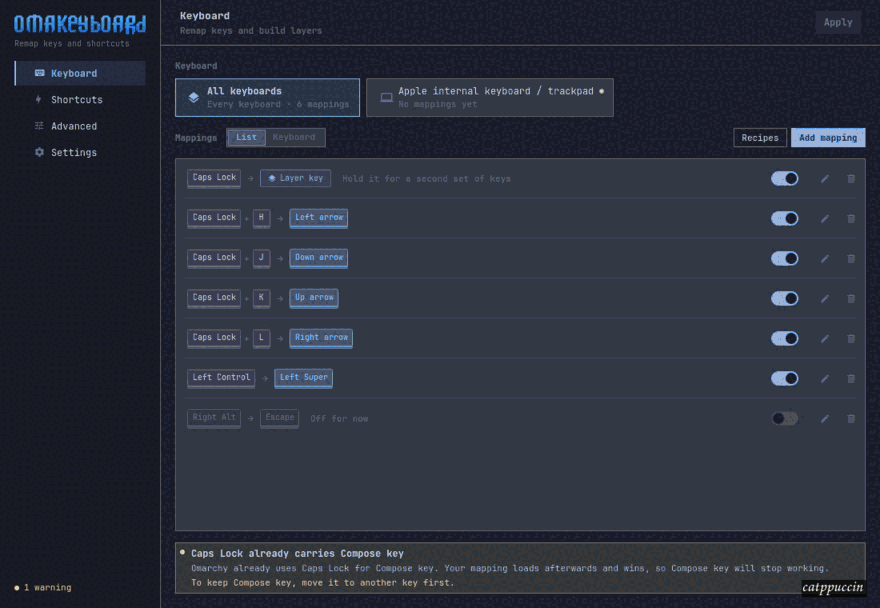This screenshot has width=880, height=608.
Task: Click the sliders Advanced icon
Action: (x=39, y=126)
